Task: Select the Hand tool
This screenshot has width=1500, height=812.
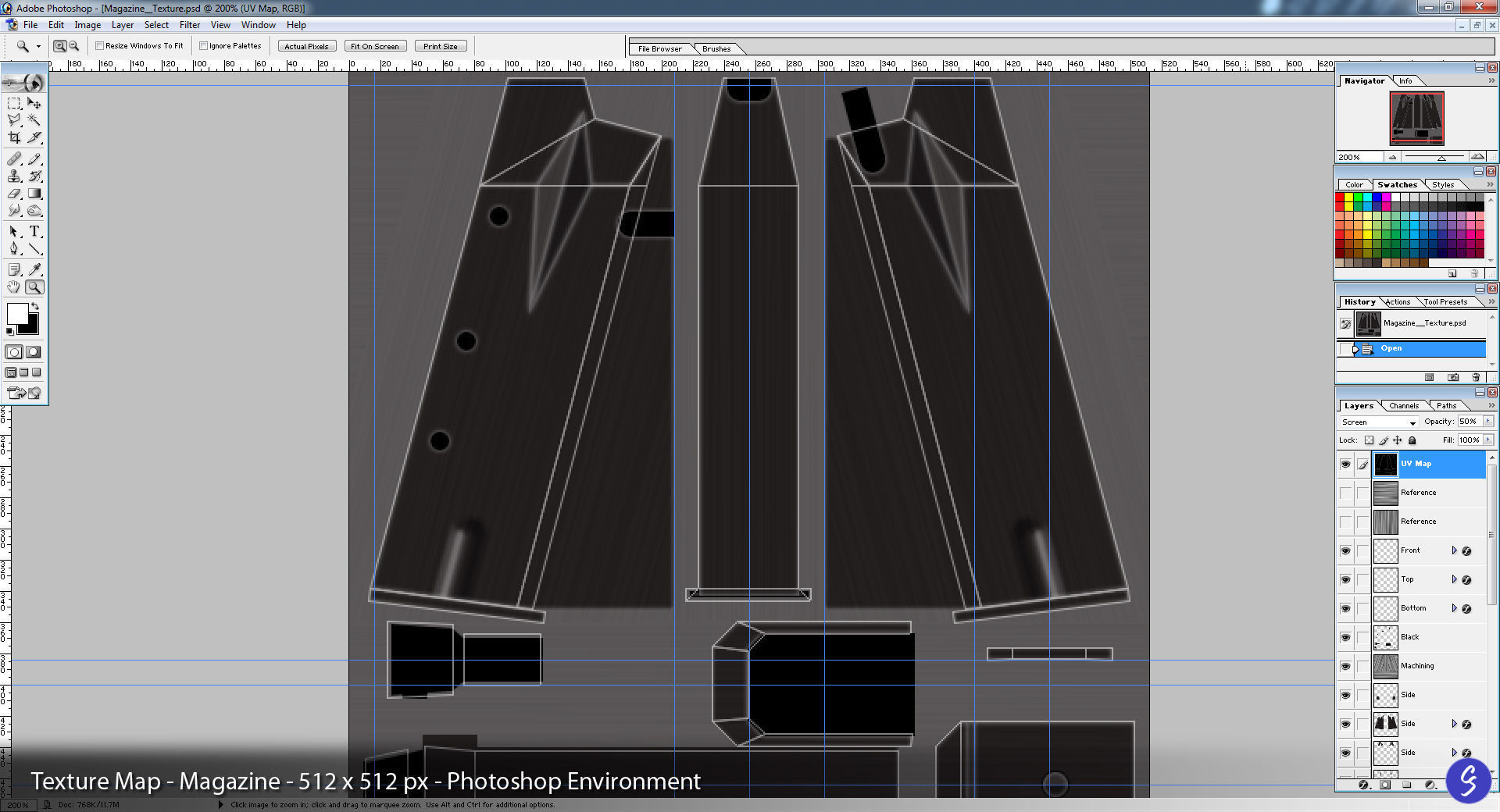Action: [14, 287]
